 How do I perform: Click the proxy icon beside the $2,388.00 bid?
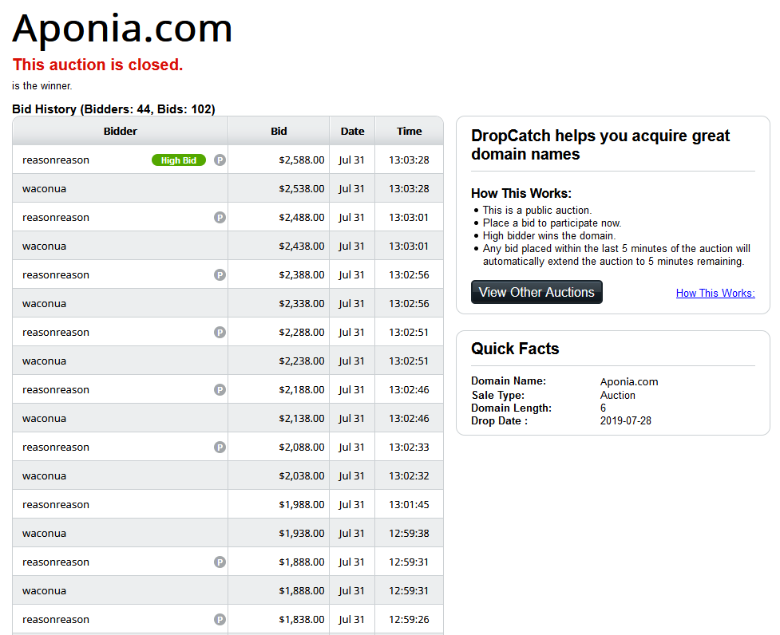(x=220, y=275)
